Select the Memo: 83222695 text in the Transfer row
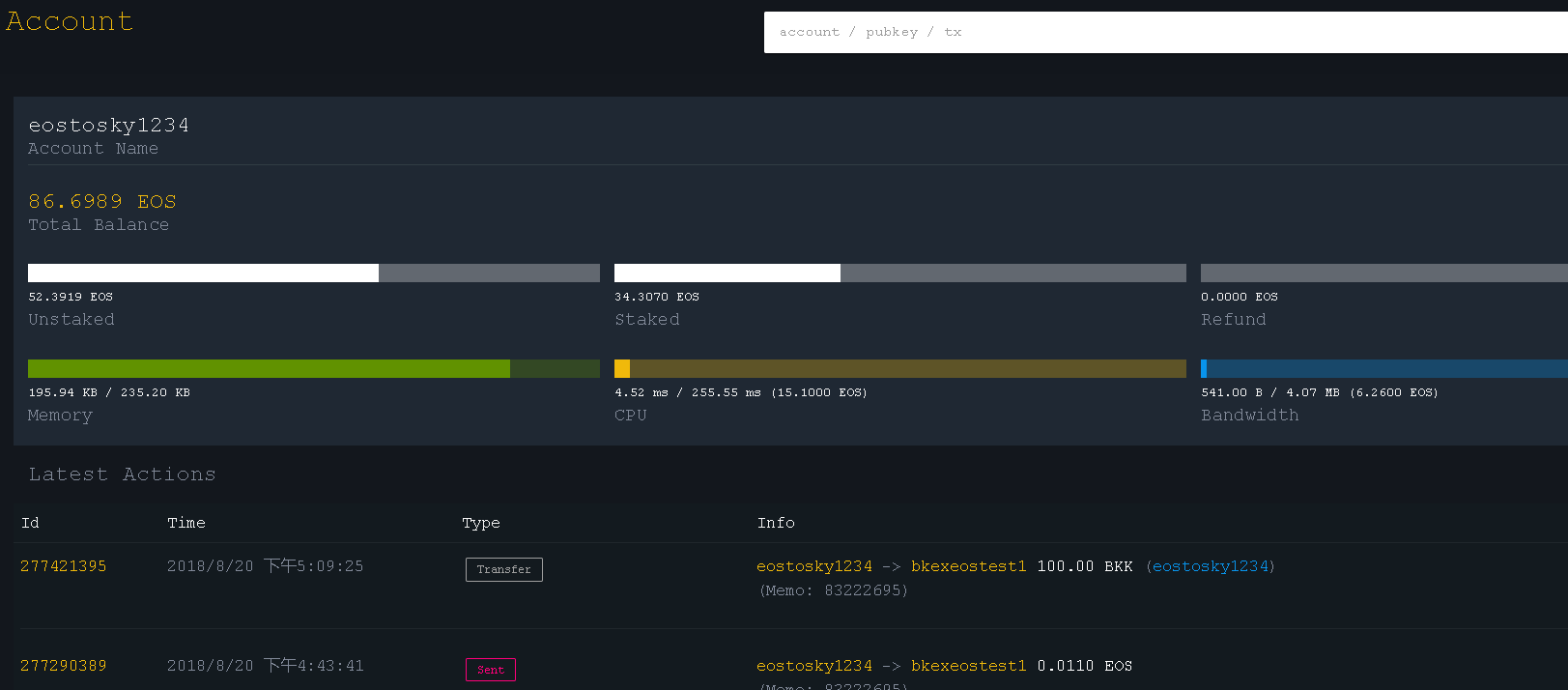1568x690 pixels. (x=833, y=590)
